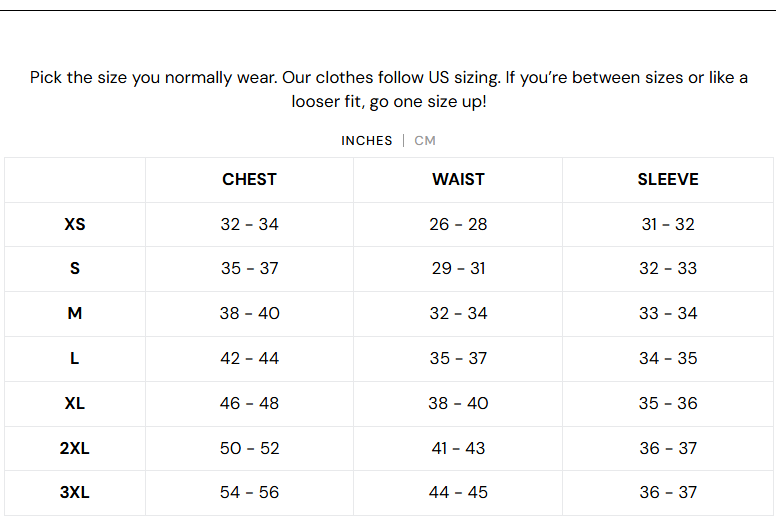Click the sizing instructions paragraph text
The image size is (776, 526).
(388, 89)
